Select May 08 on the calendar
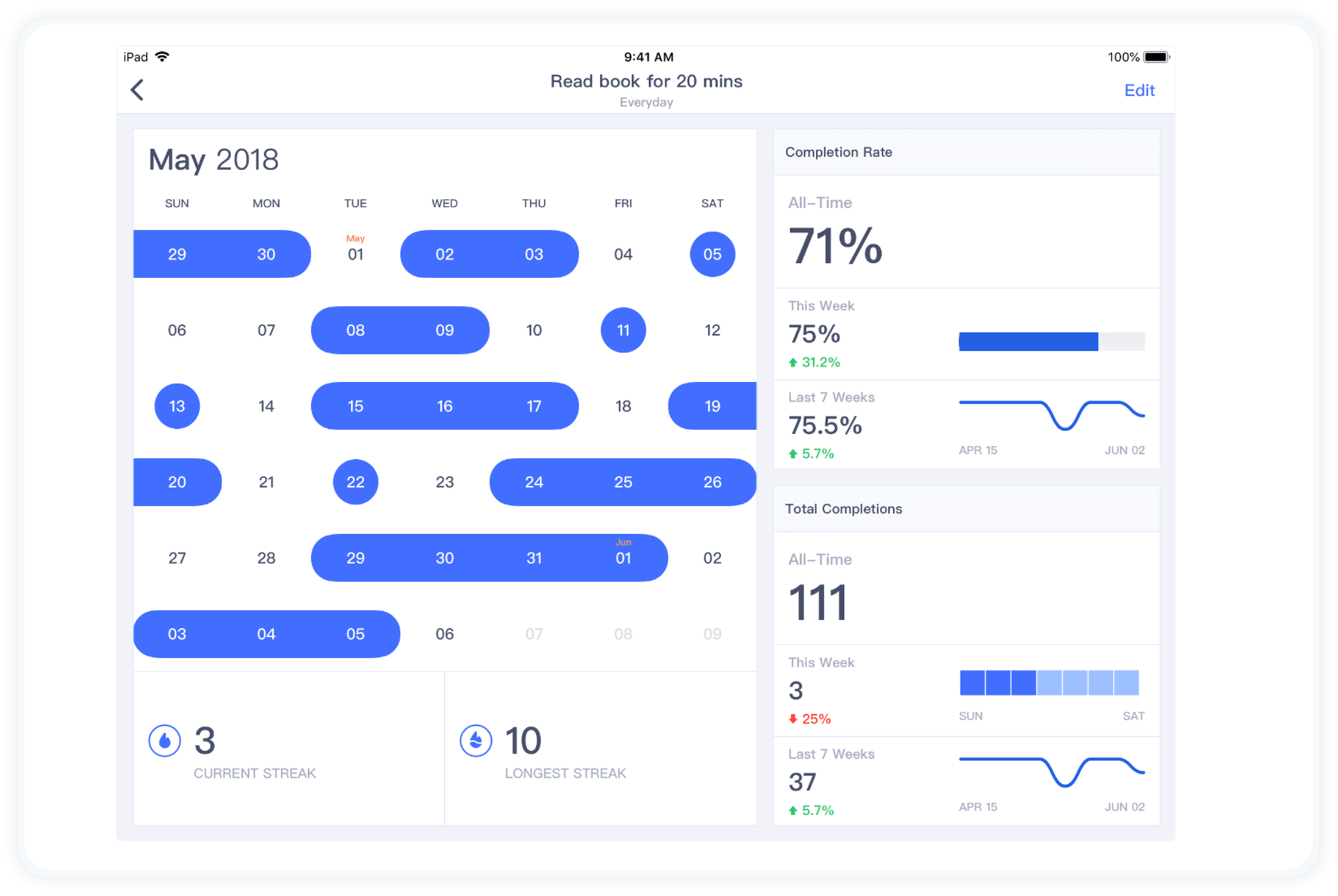 pyautogui.click(x=356, y=330)
